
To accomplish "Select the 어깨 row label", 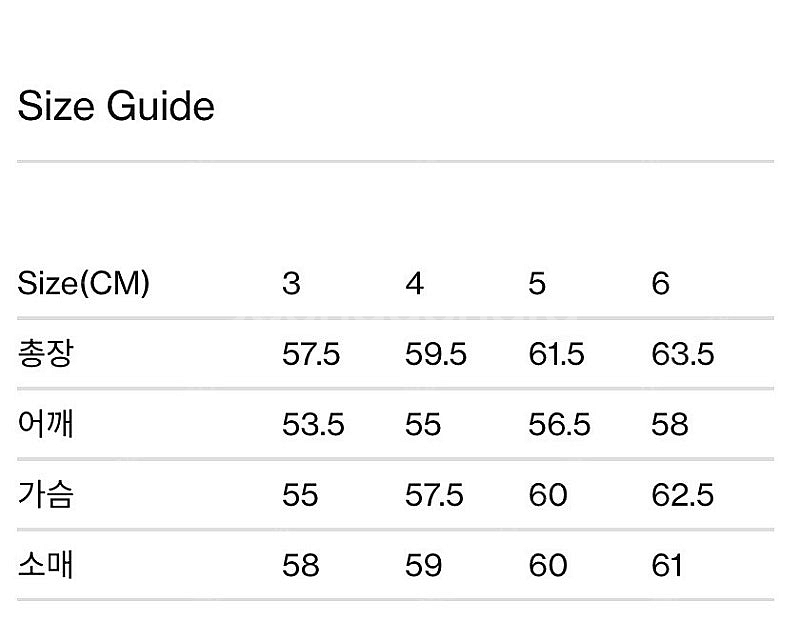I will pos(45,424).
